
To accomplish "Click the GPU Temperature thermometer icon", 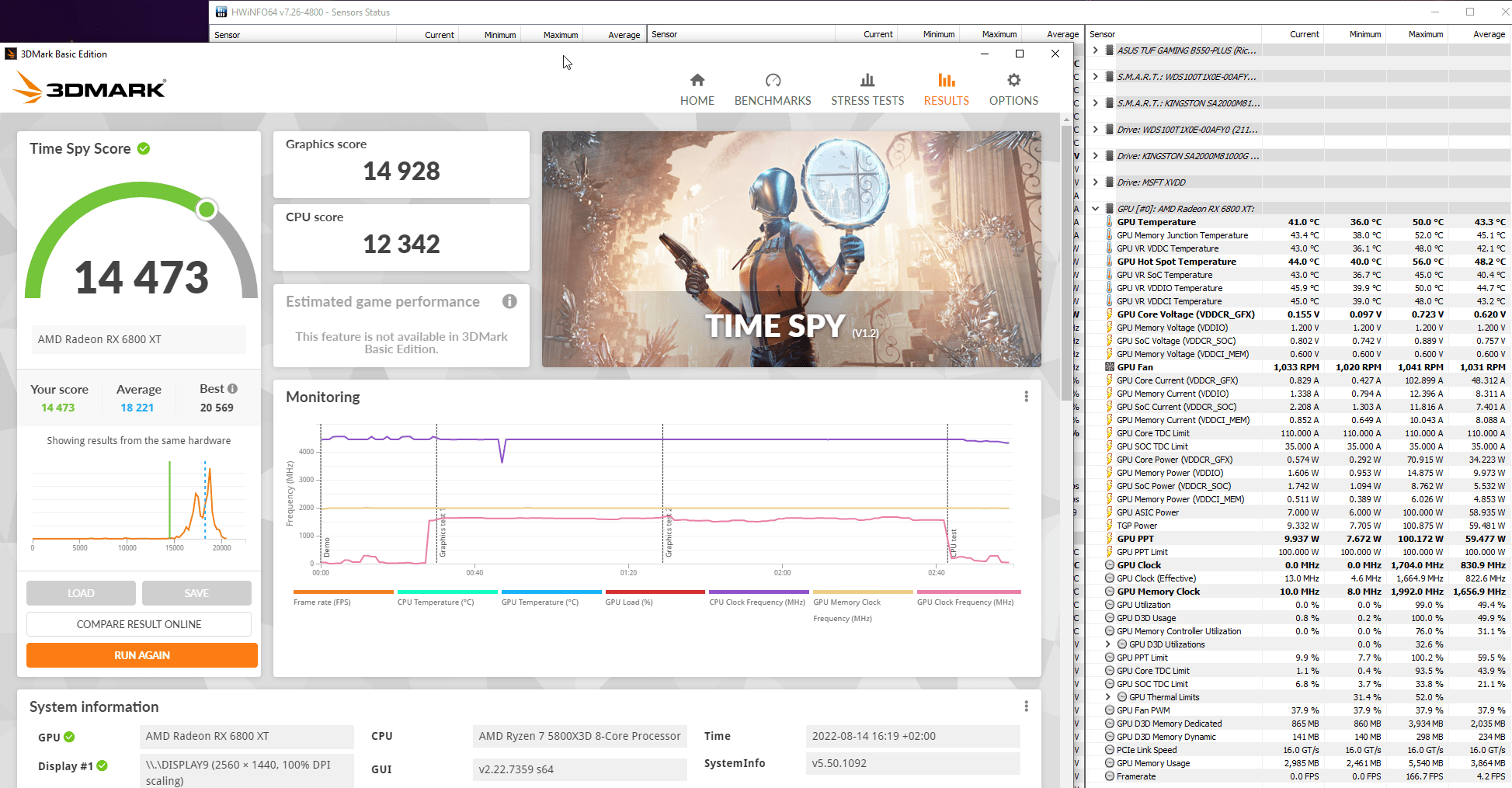I will coord(1110,222).
